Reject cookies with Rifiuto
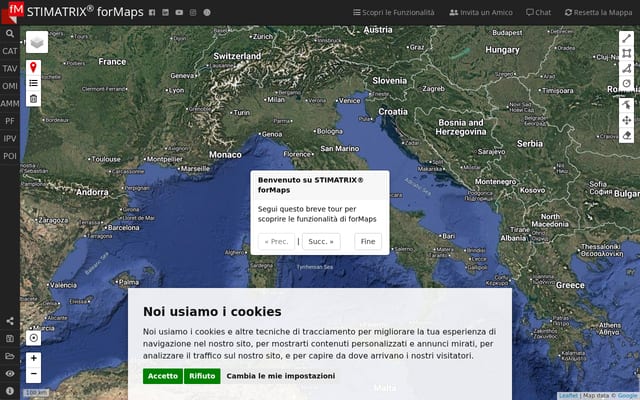640x400 pixels. pos(202,376)
